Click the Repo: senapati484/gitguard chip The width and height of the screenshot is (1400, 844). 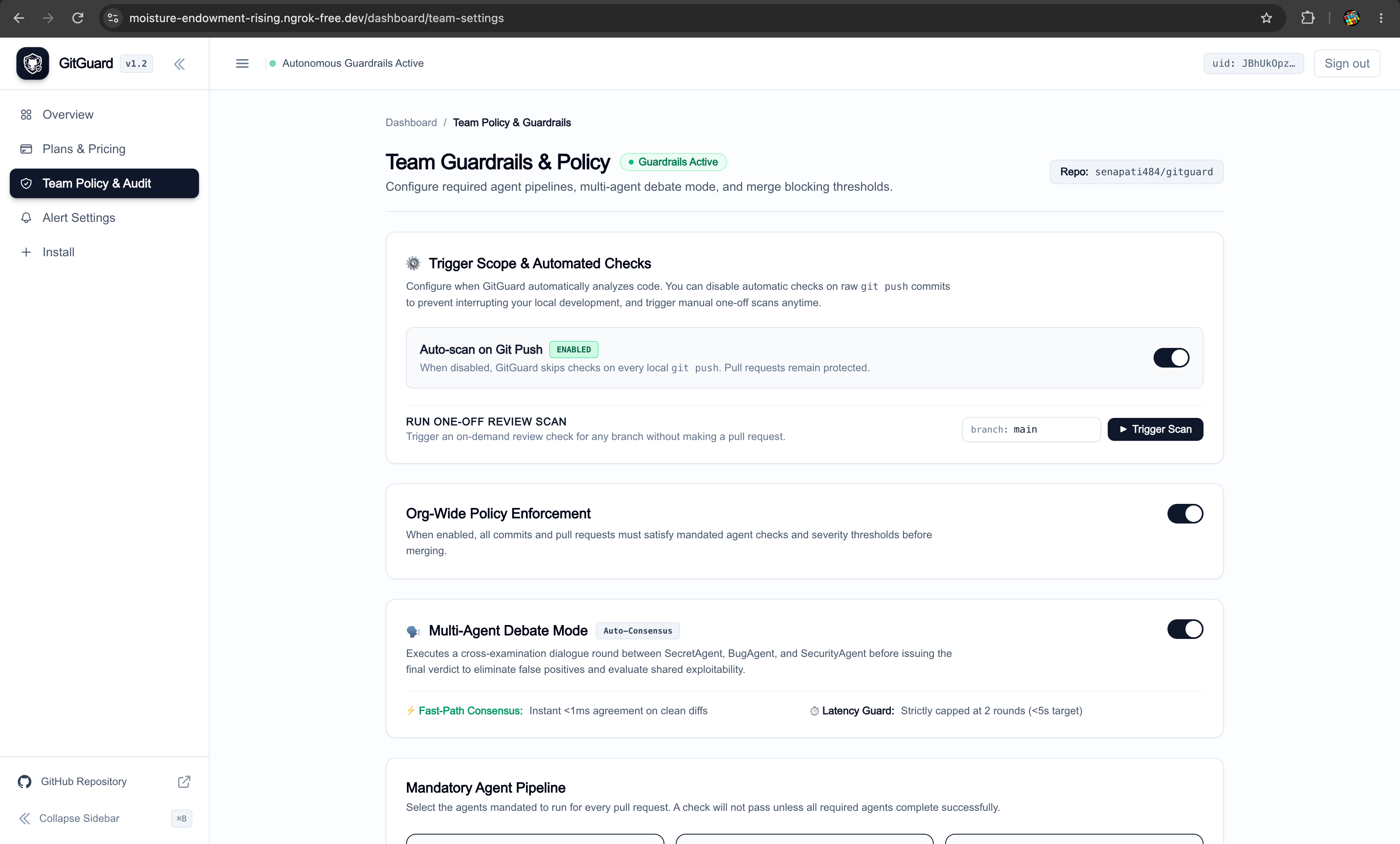pos(1136,172)
